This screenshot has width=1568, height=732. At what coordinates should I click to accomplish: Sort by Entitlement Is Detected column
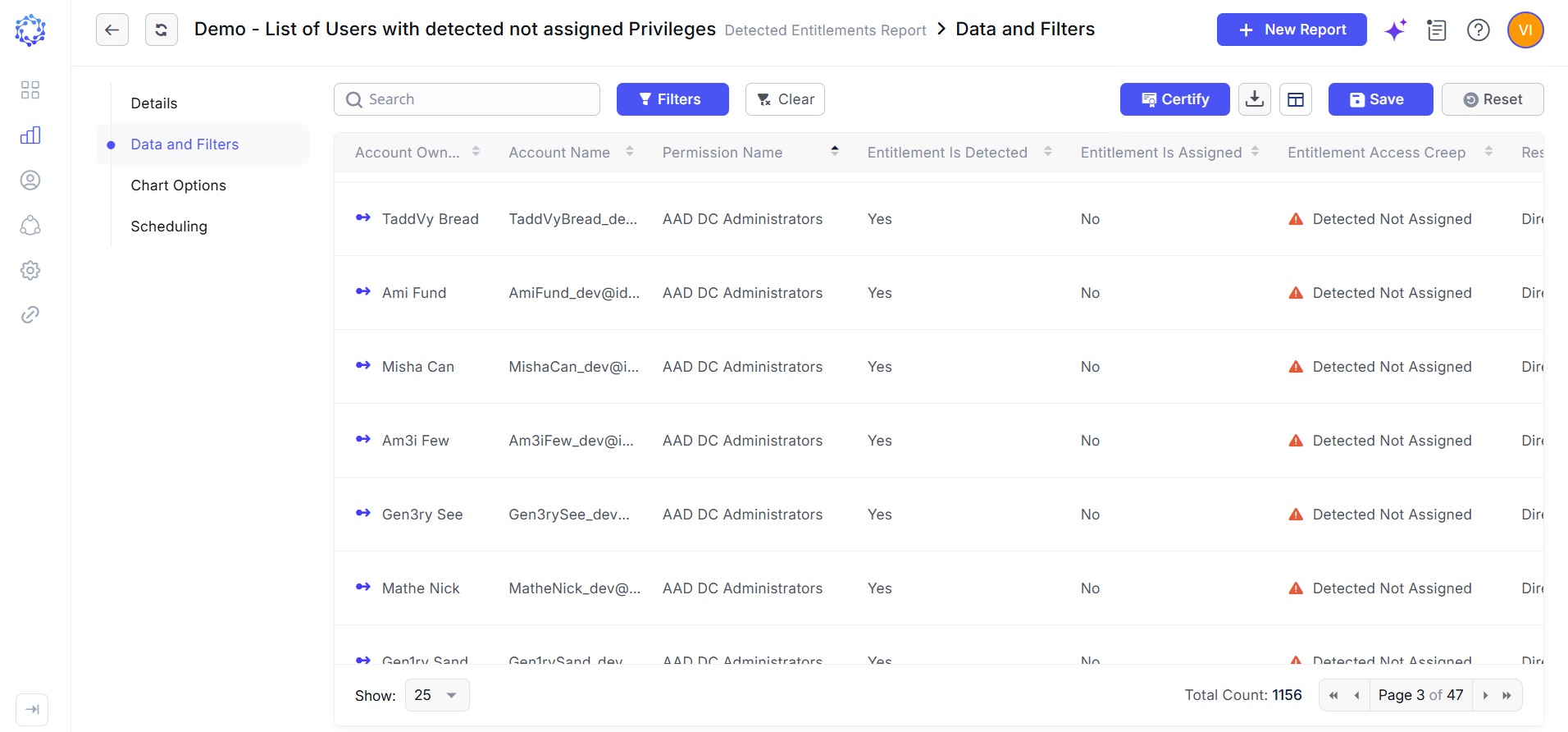1048,152
